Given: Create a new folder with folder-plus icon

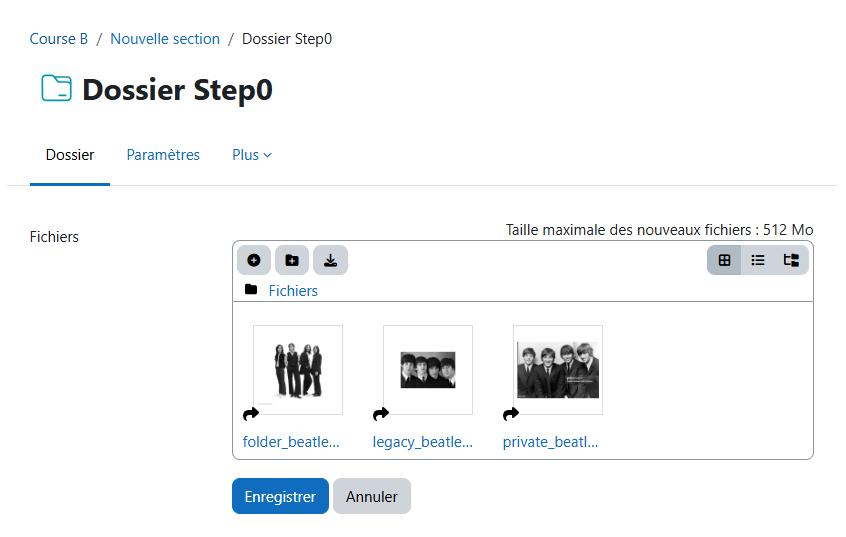Looking at the screenshot, I should pyautogui.click(x=292, y=261).
